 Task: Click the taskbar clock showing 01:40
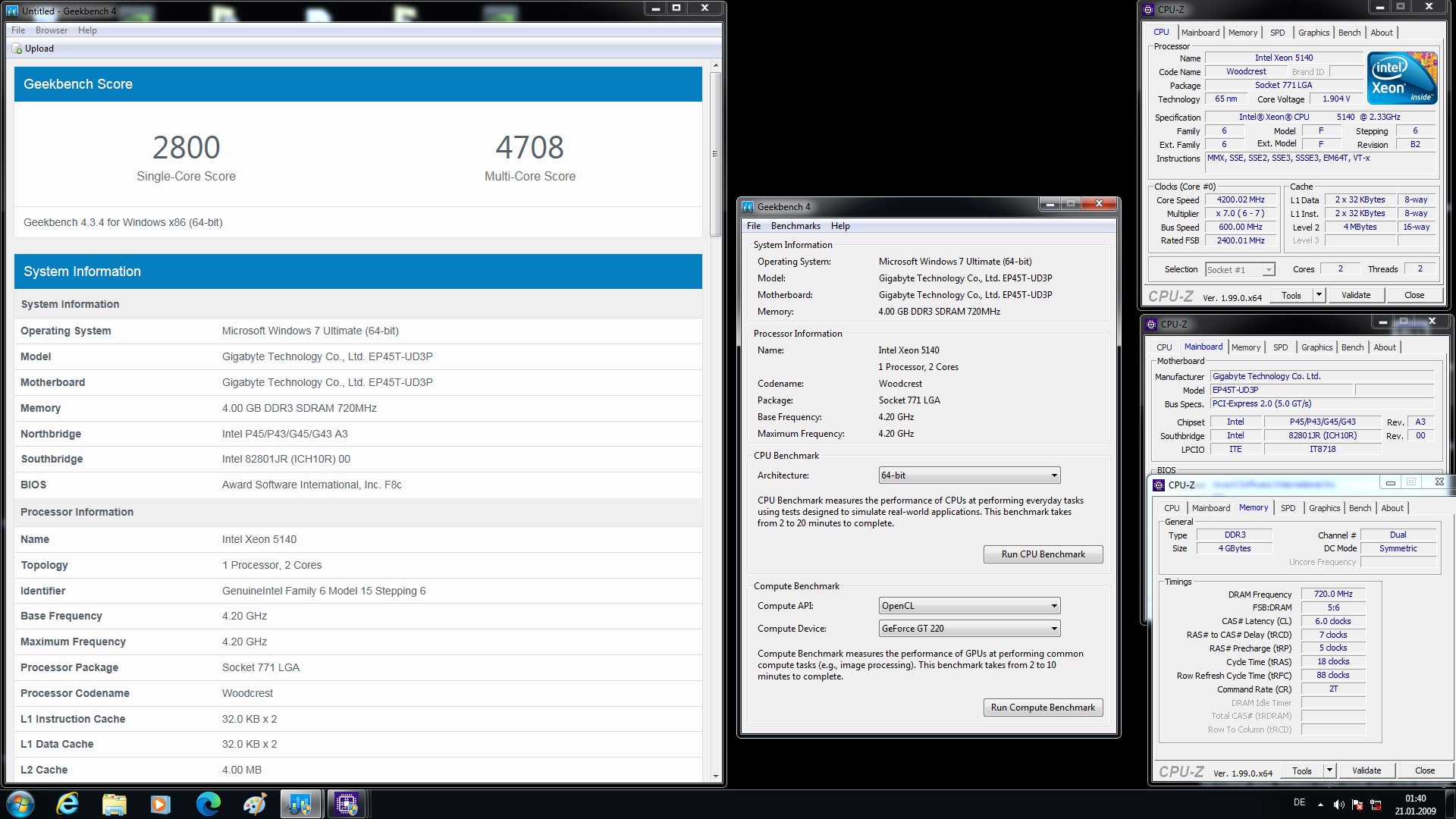coord(1415,805)
